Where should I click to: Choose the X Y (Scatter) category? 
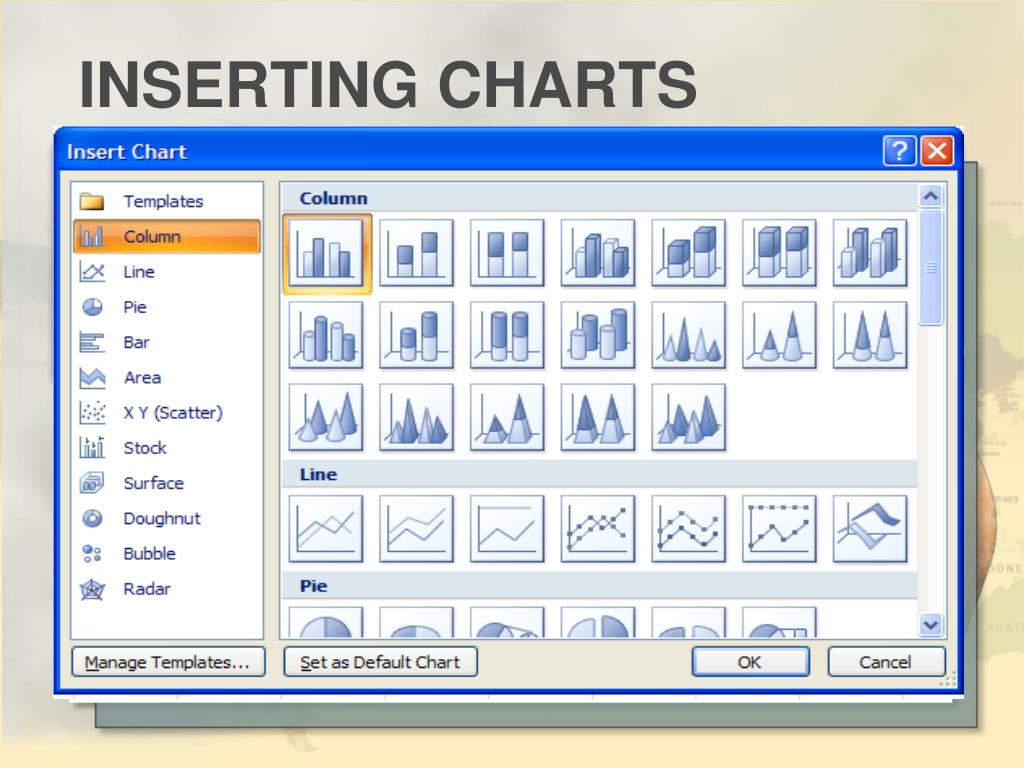(x=167, y=413)
